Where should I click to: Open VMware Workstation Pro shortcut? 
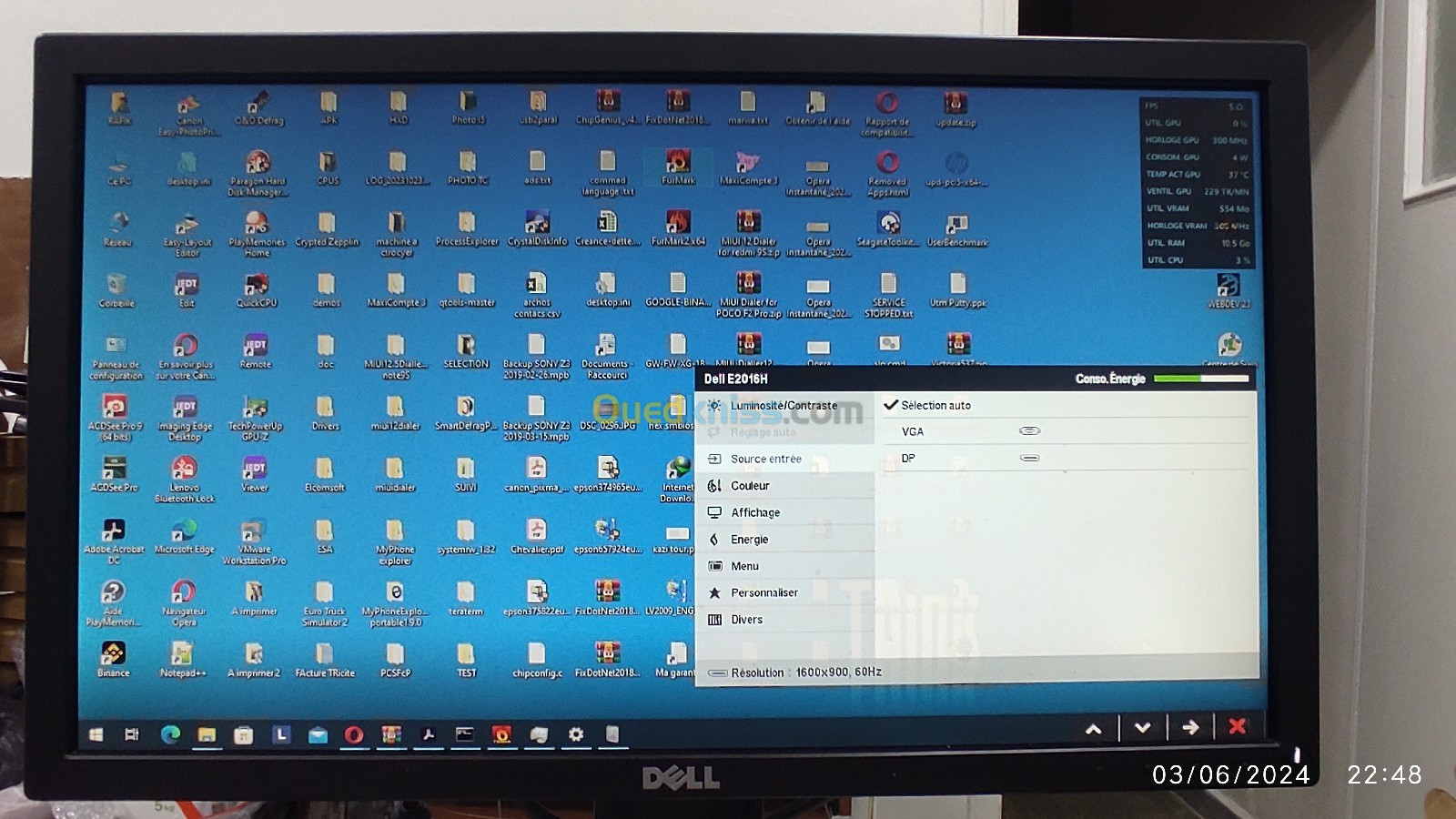click(x=255, y=542)
